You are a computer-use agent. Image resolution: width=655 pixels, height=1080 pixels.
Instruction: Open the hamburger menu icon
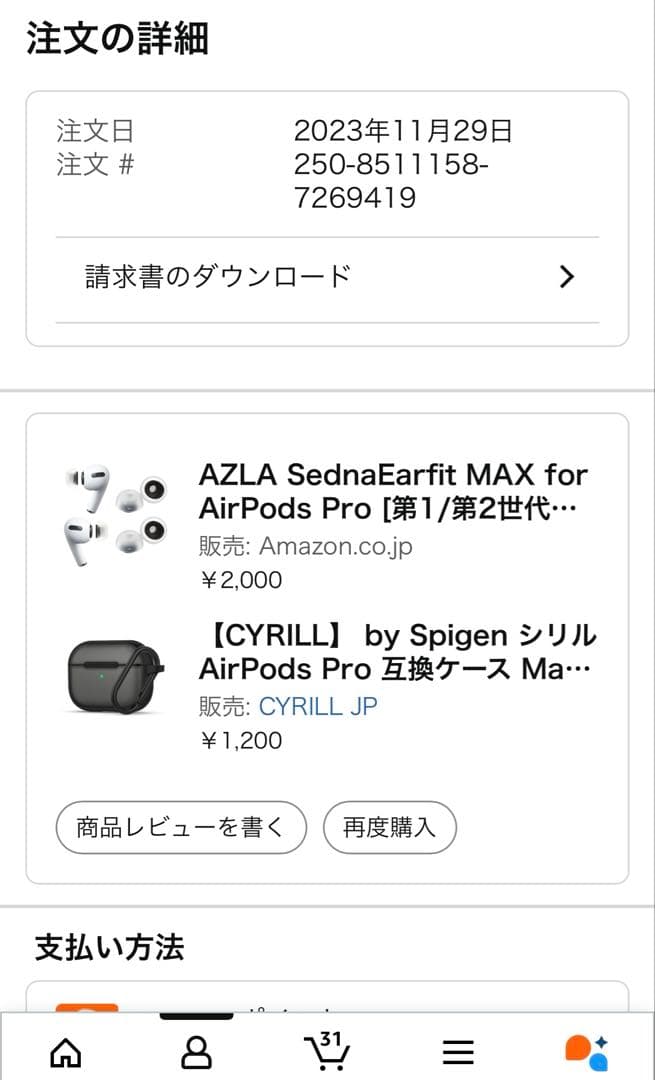click(x=458, y=1051)
